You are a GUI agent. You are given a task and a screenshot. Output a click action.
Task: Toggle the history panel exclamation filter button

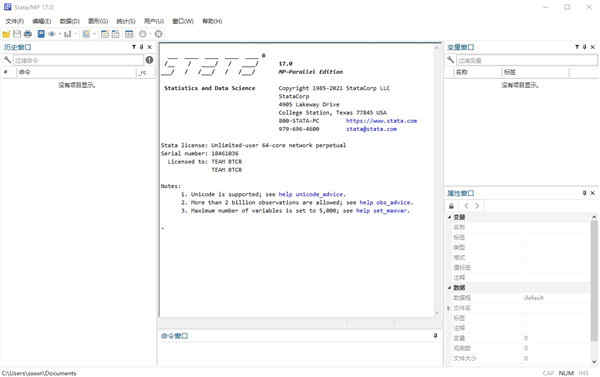pos(149,60)
